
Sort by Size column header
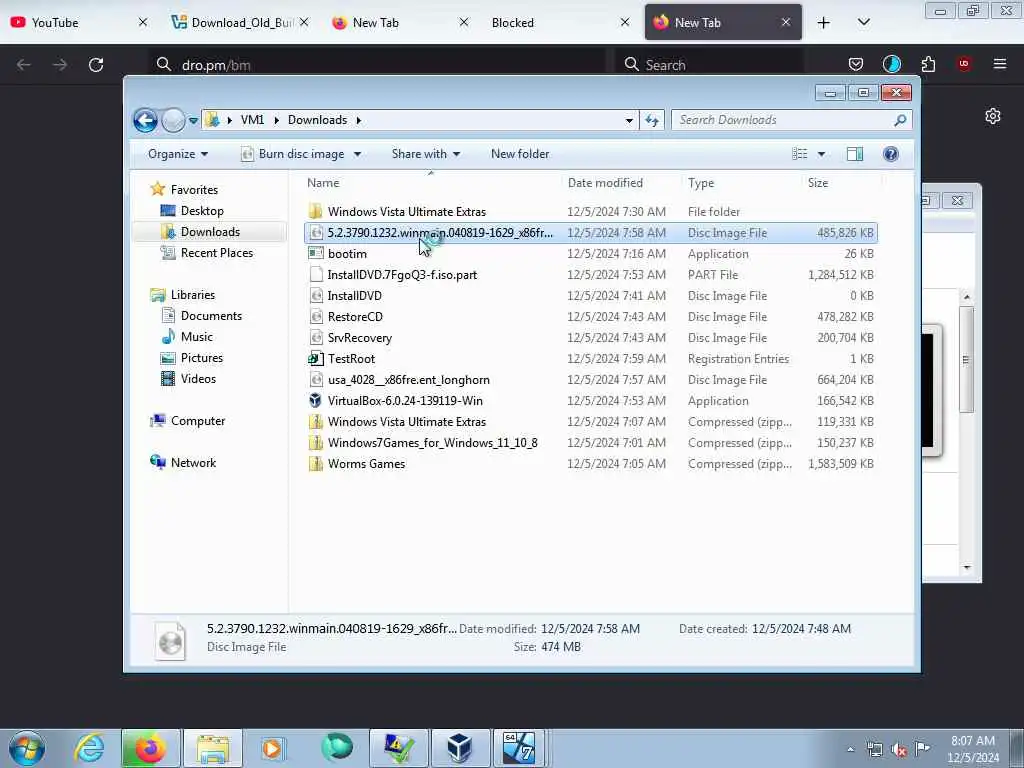click(x=818, y=183)
